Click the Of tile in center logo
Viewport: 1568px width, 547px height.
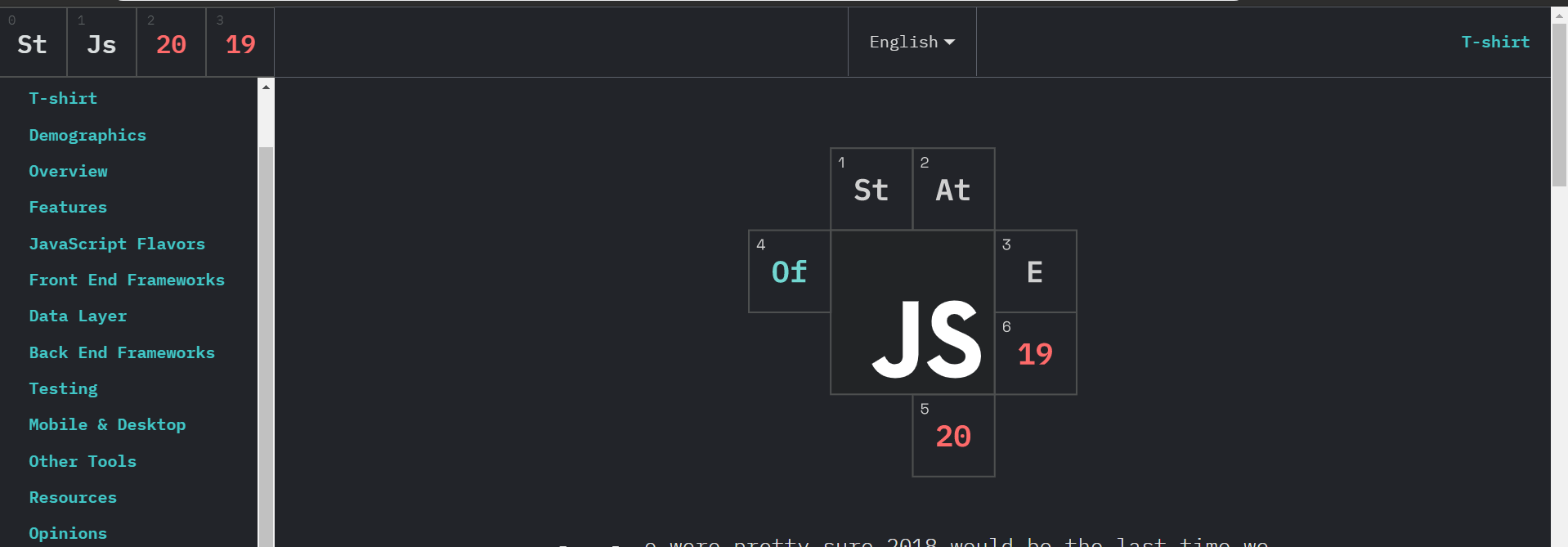(790, 271)
